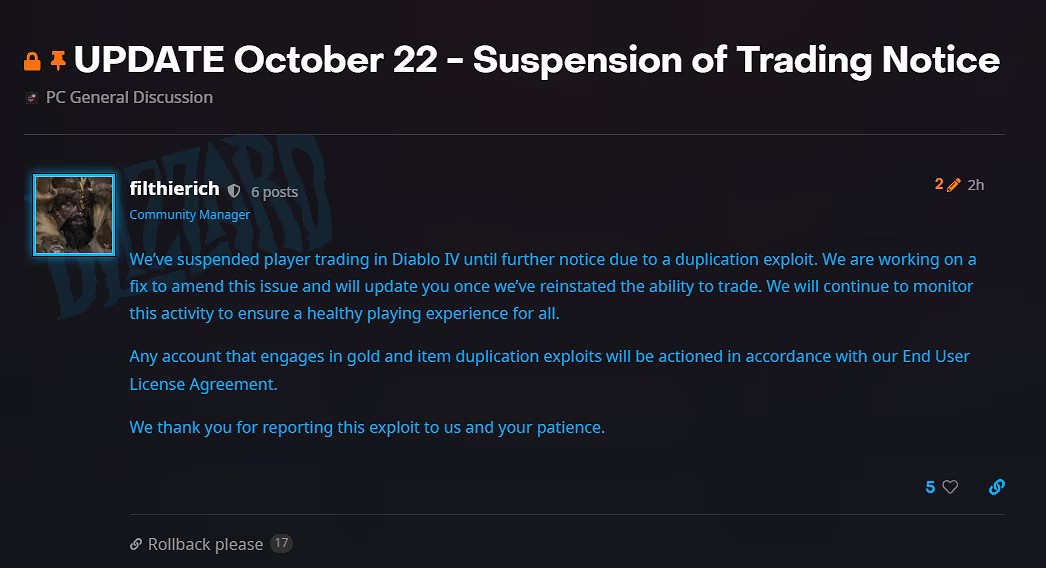This screenshot has width=1046, height=568.
Task: Click the moderator shield icon beside filthierich
Action: pyautogui.click(x=234, y=191)
